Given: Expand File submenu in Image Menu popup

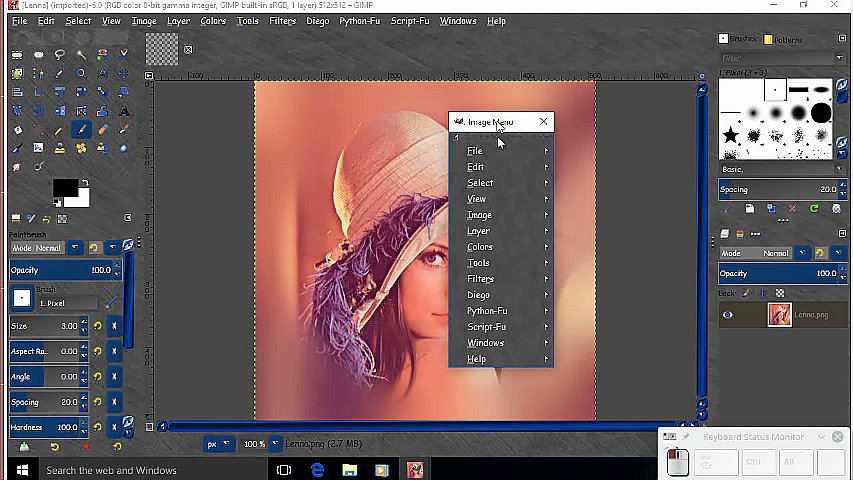Looking at the screenshot, I should tap(501, 151).
